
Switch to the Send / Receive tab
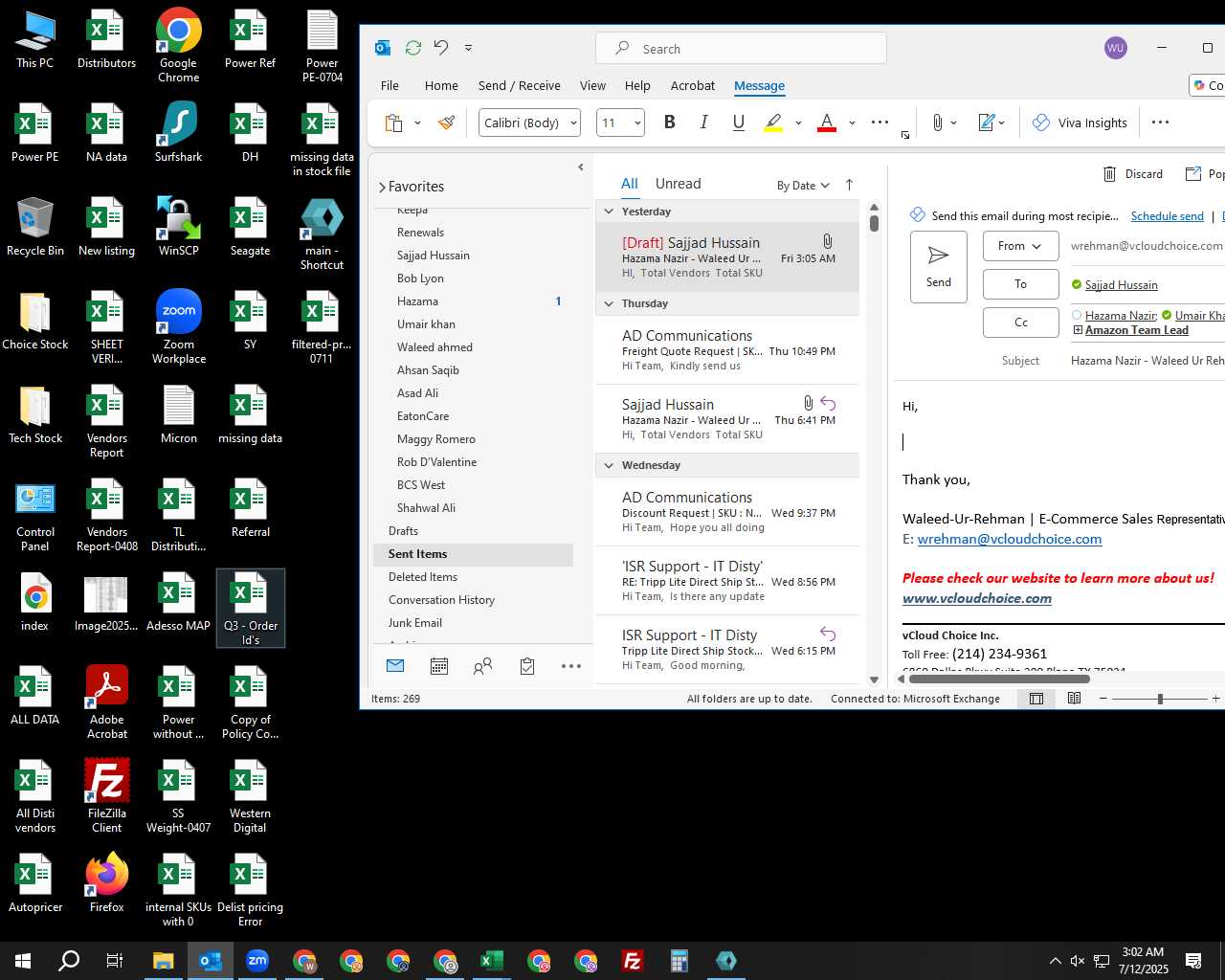[x=520, y=85]
